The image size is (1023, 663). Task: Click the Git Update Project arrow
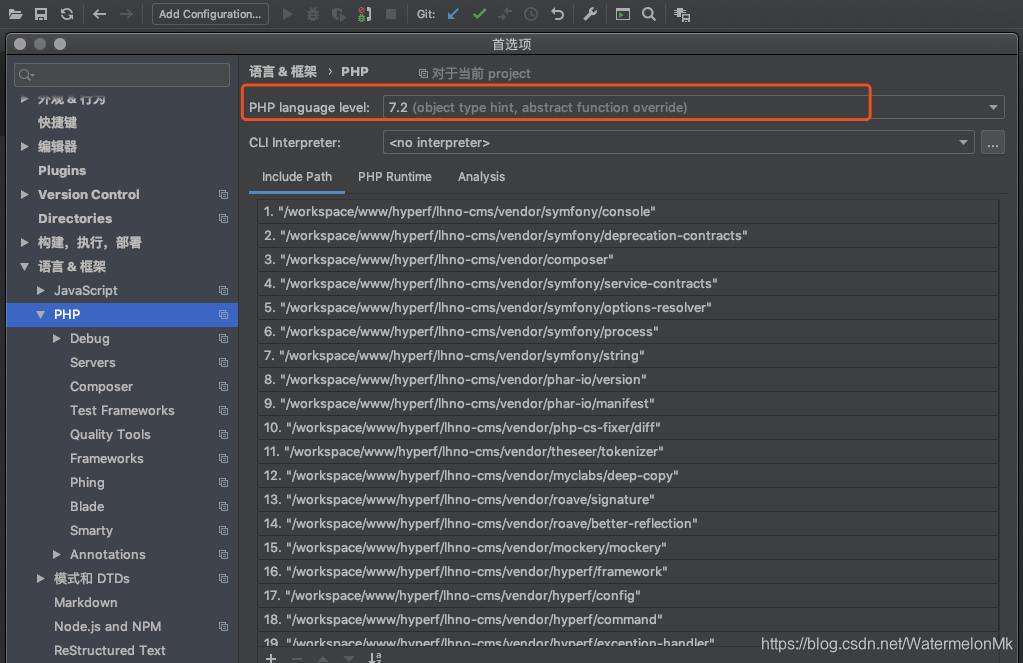point(453,14)
